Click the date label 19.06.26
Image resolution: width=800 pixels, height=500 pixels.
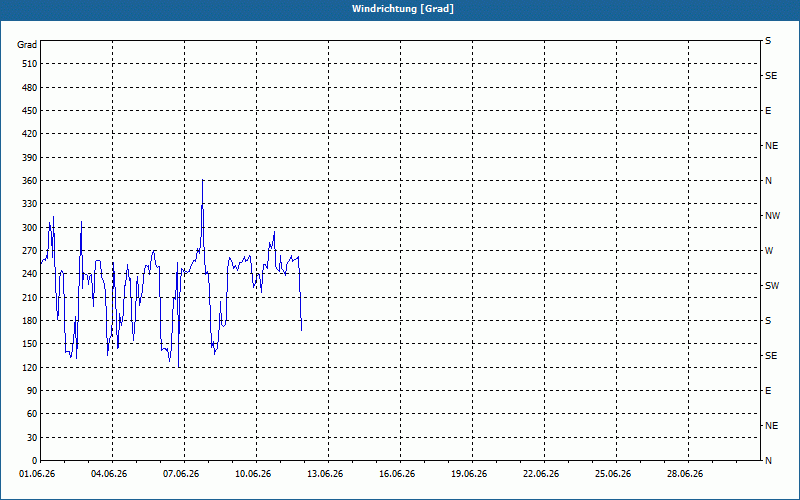pyautogui.click(x=469, y=474)
